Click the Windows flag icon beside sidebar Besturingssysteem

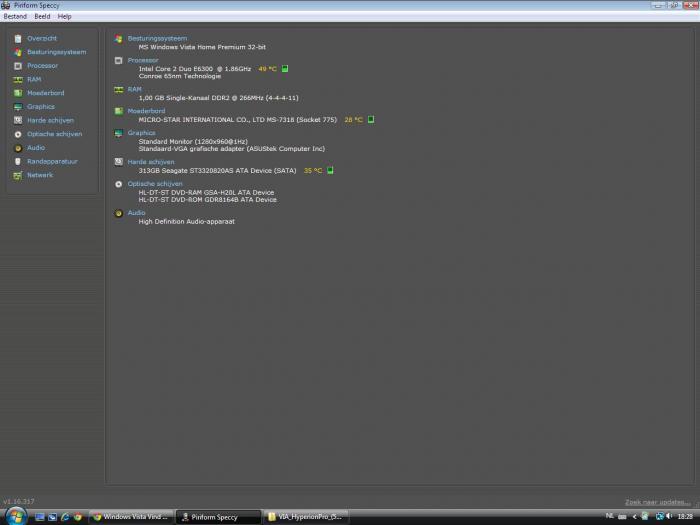[18, 52]
